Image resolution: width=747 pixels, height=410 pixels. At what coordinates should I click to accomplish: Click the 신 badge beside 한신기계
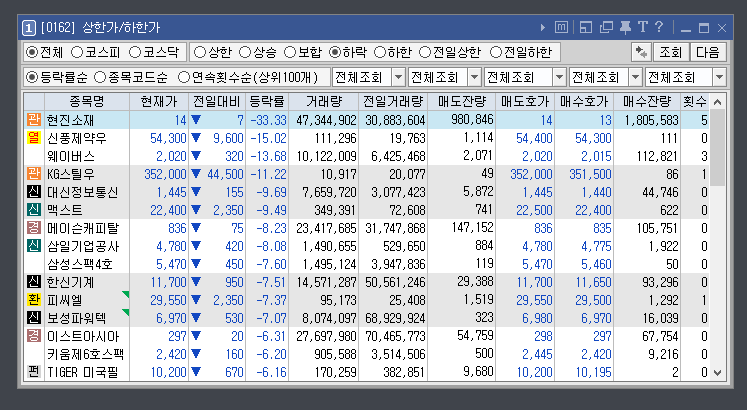click(x=33, y=282)
